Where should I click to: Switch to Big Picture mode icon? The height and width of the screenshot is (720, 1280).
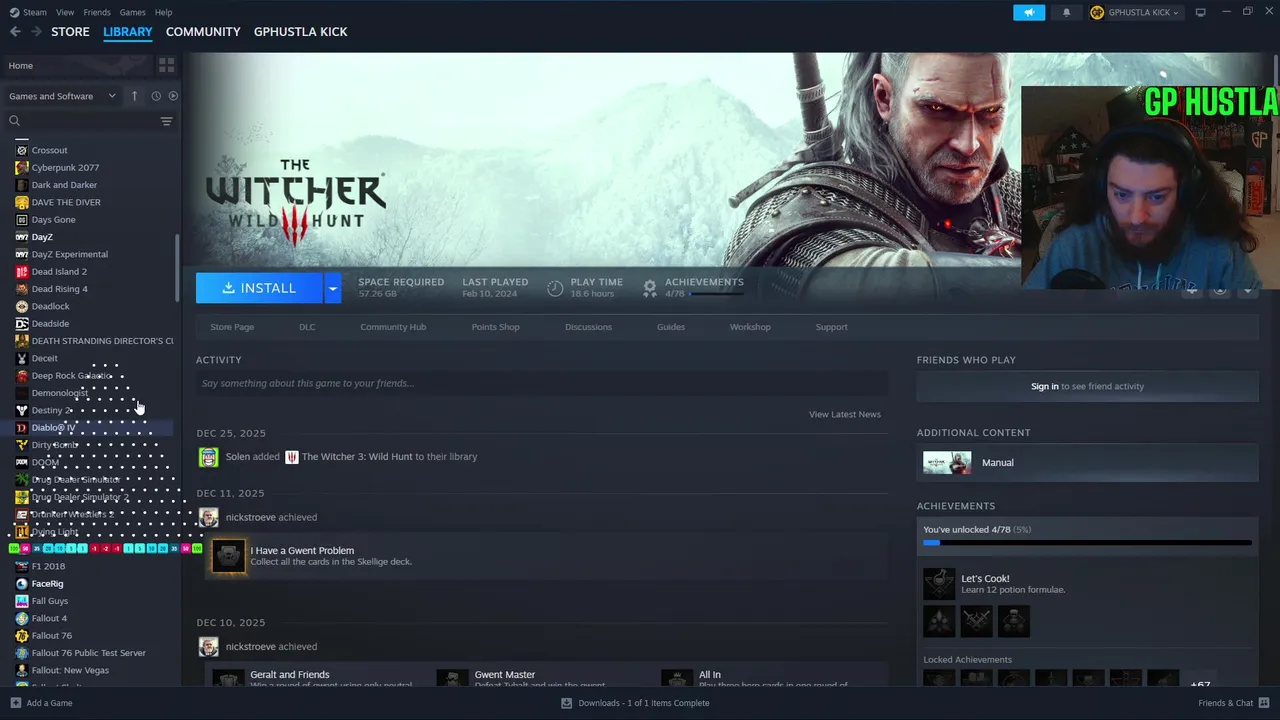point(1201,12)
